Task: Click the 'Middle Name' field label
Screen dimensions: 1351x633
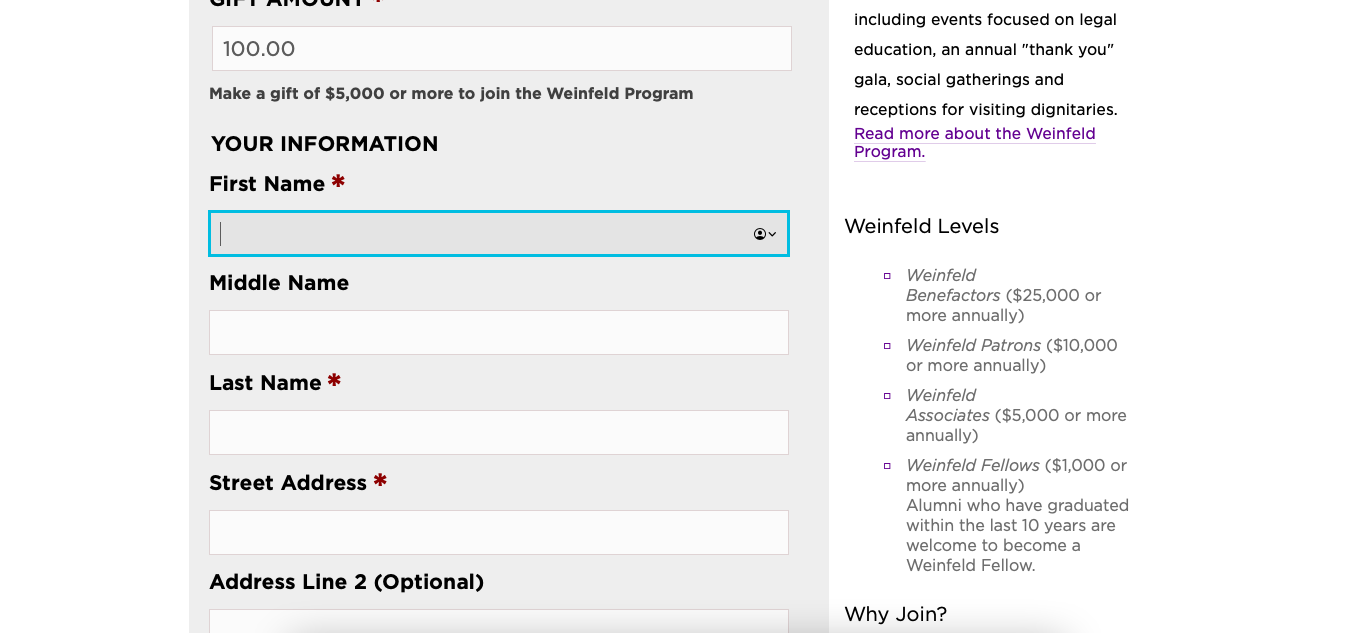Action: [x=279, y=283]
